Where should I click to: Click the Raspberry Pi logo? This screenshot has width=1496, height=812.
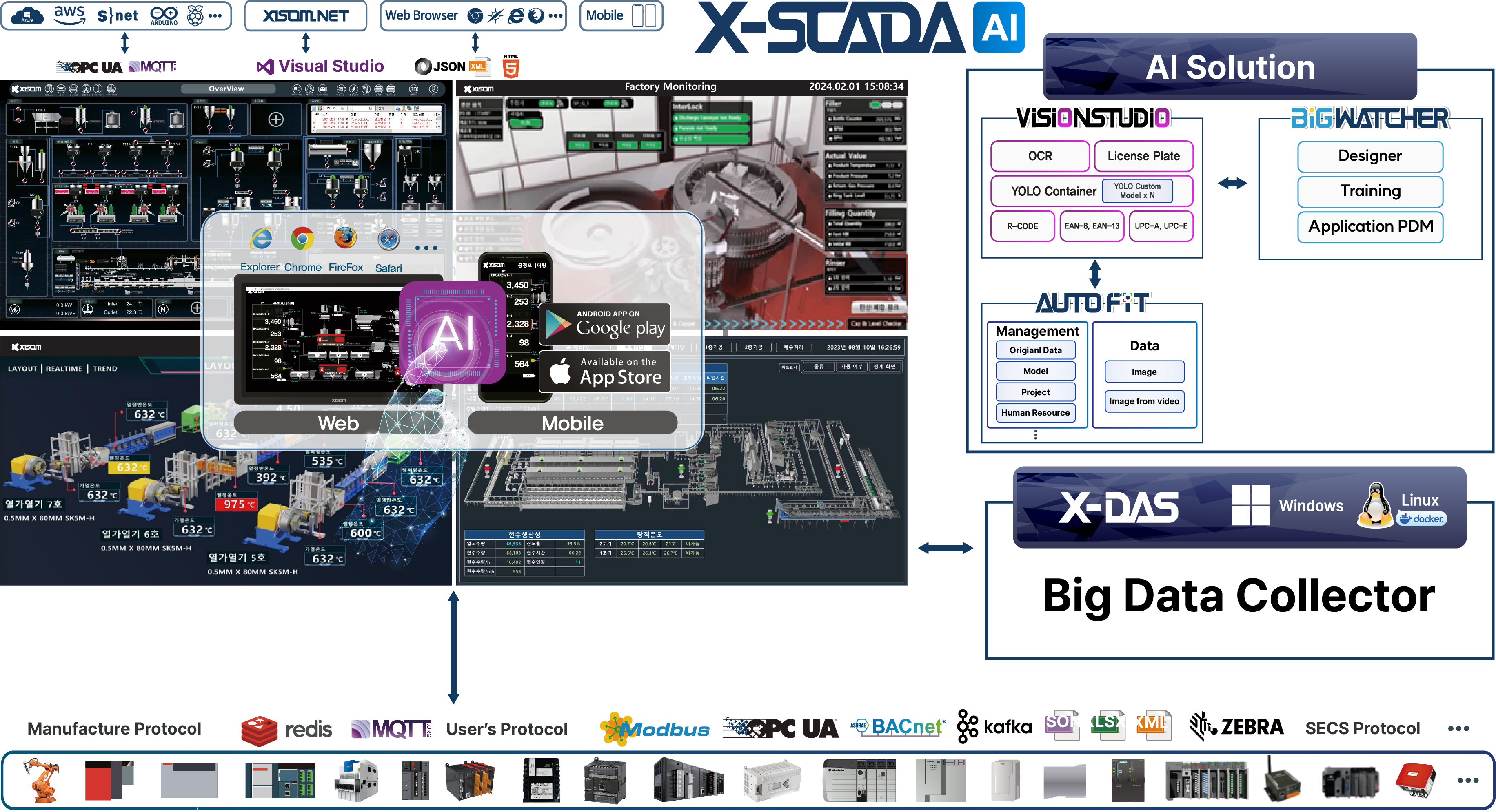[195, 15]
